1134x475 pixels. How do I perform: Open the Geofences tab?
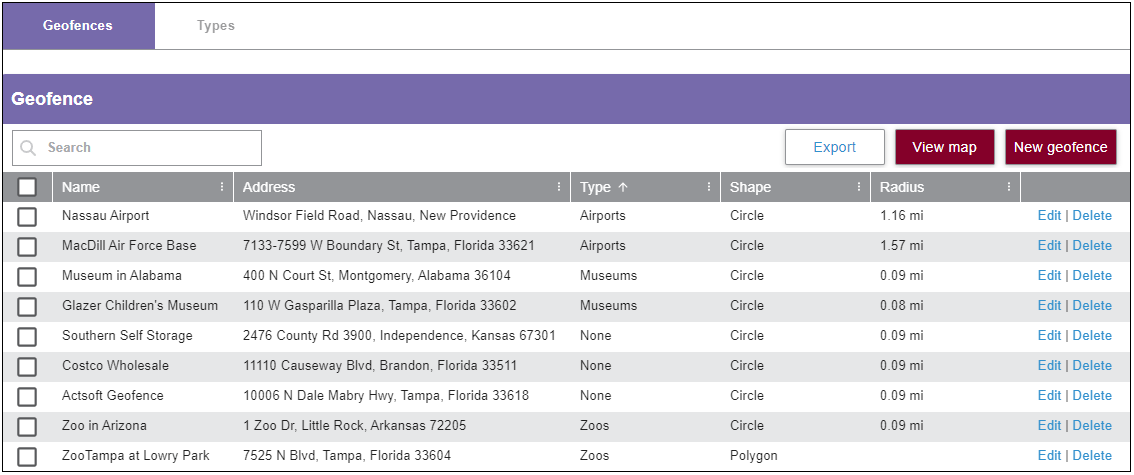click(x=78, y=26)
